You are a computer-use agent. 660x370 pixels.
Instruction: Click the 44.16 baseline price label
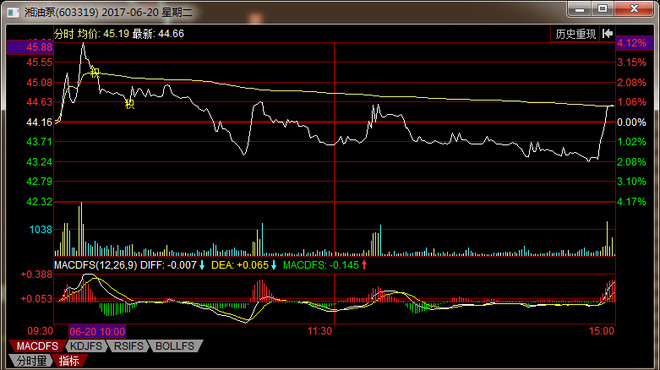pyautogui.click(x=39, y=122)
